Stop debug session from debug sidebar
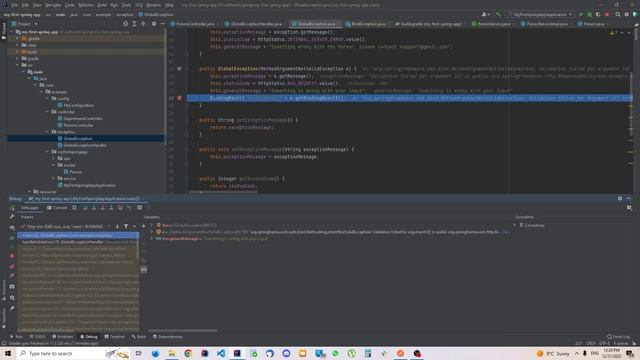The width and height of the screenshot is (640, 360). coord(12,256)
